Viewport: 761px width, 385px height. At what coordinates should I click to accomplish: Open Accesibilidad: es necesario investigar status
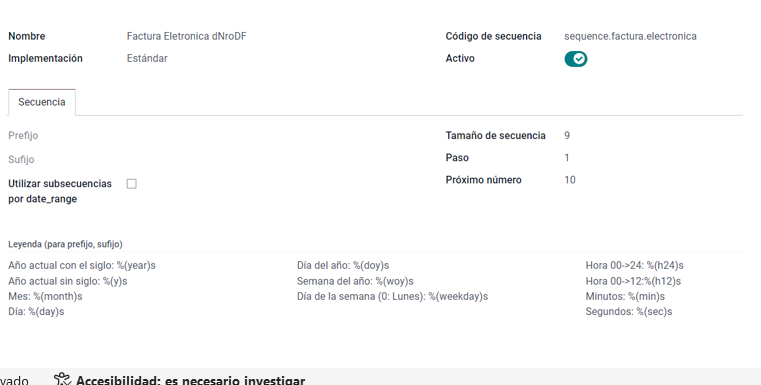tap(190, 381)
